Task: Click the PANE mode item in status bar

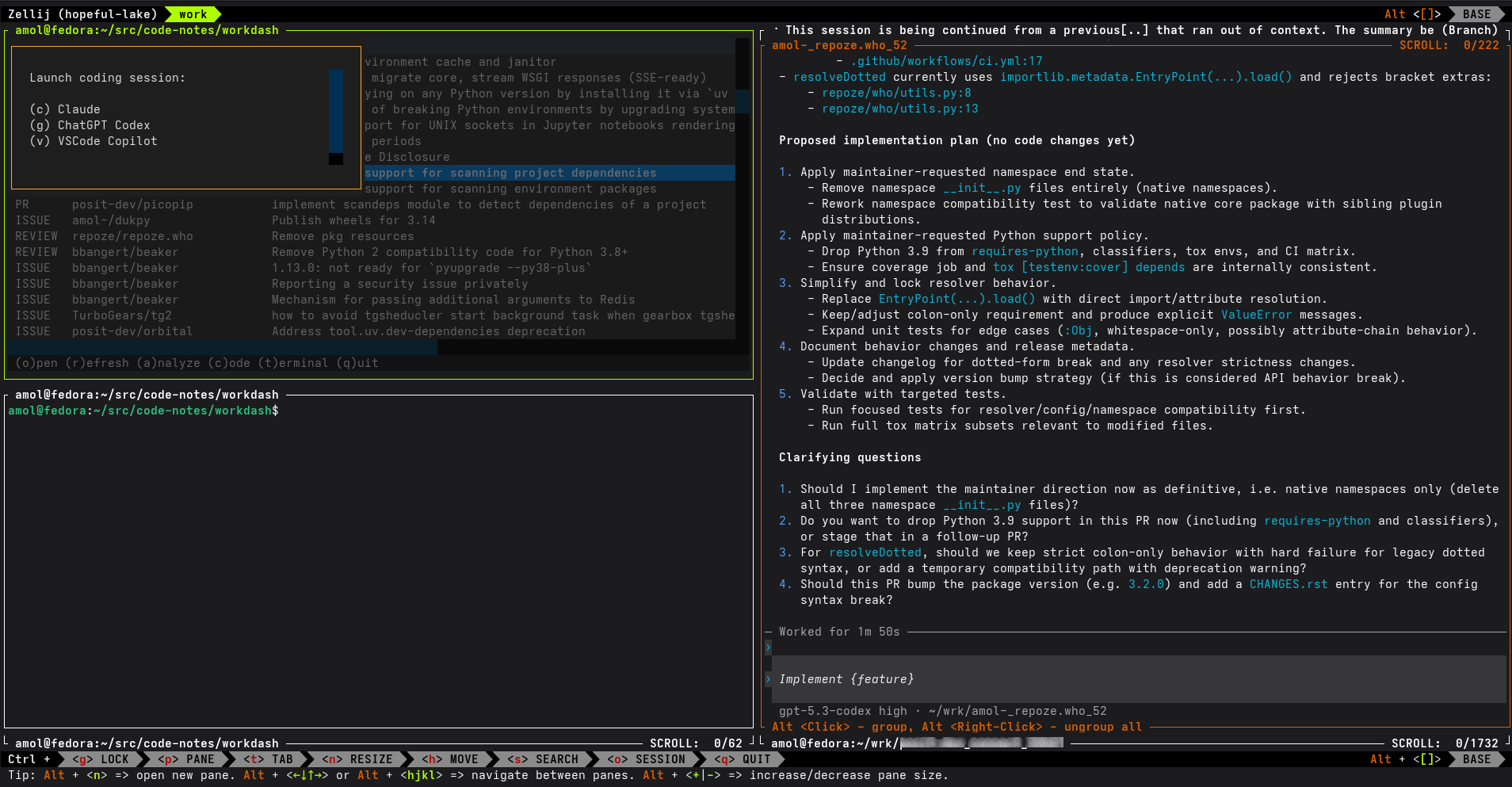Action: pyautogui.click(x=186, y=759)
